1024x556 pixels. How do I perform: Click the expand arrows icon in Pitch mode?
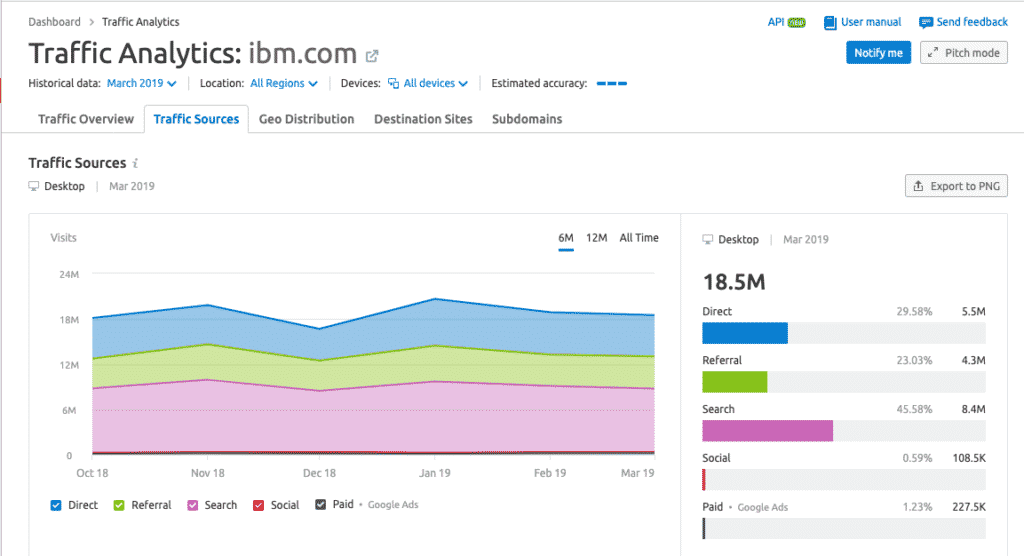933,53
